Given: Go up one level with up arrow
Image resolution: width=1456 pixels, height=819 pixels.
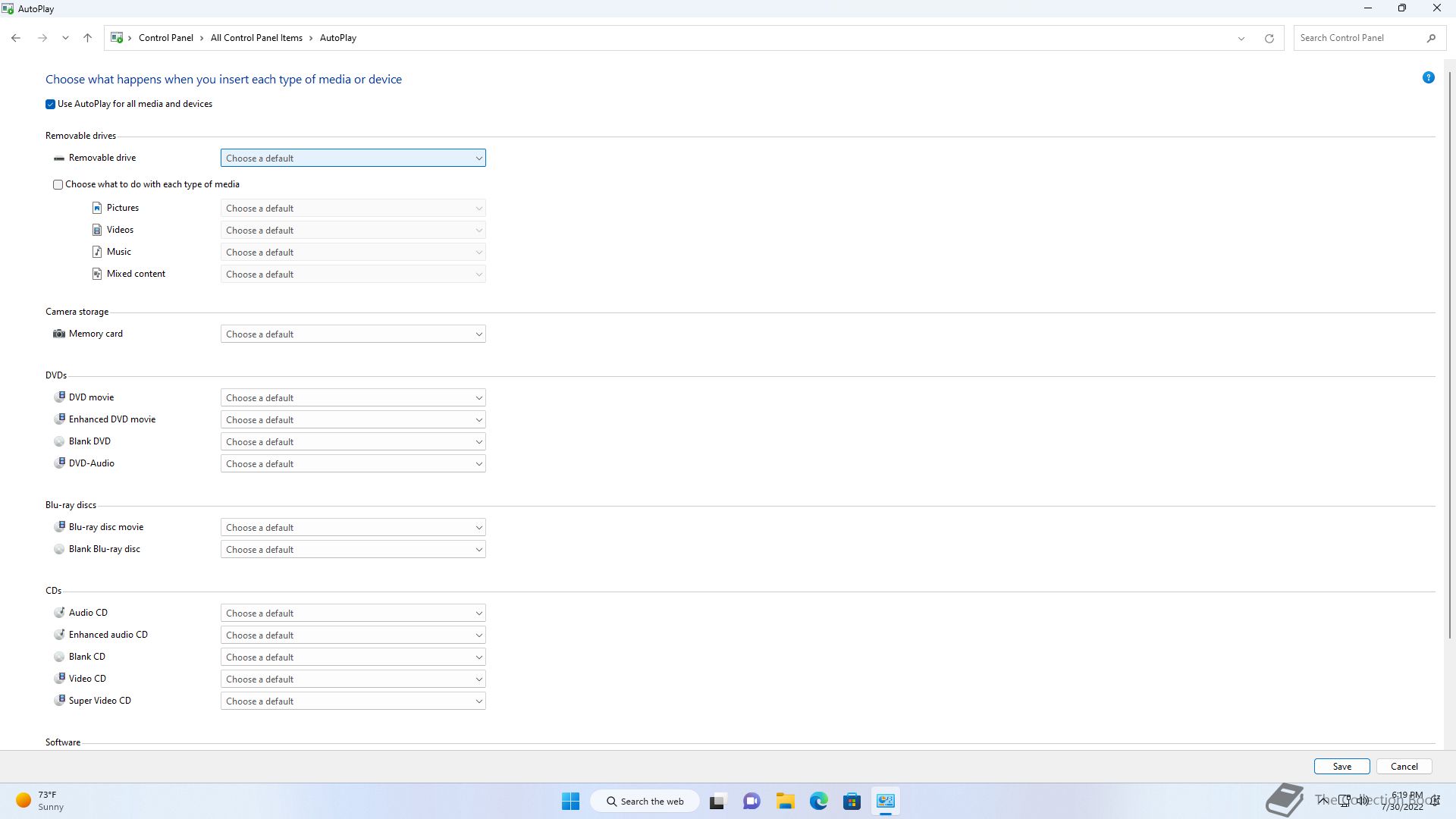Looking at the screenshot, I should click(87, 38).
